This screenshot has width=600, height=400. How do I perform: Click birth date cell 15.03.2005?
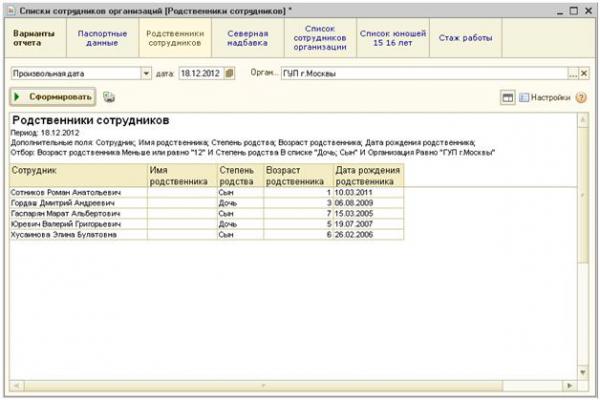point(368,214)
